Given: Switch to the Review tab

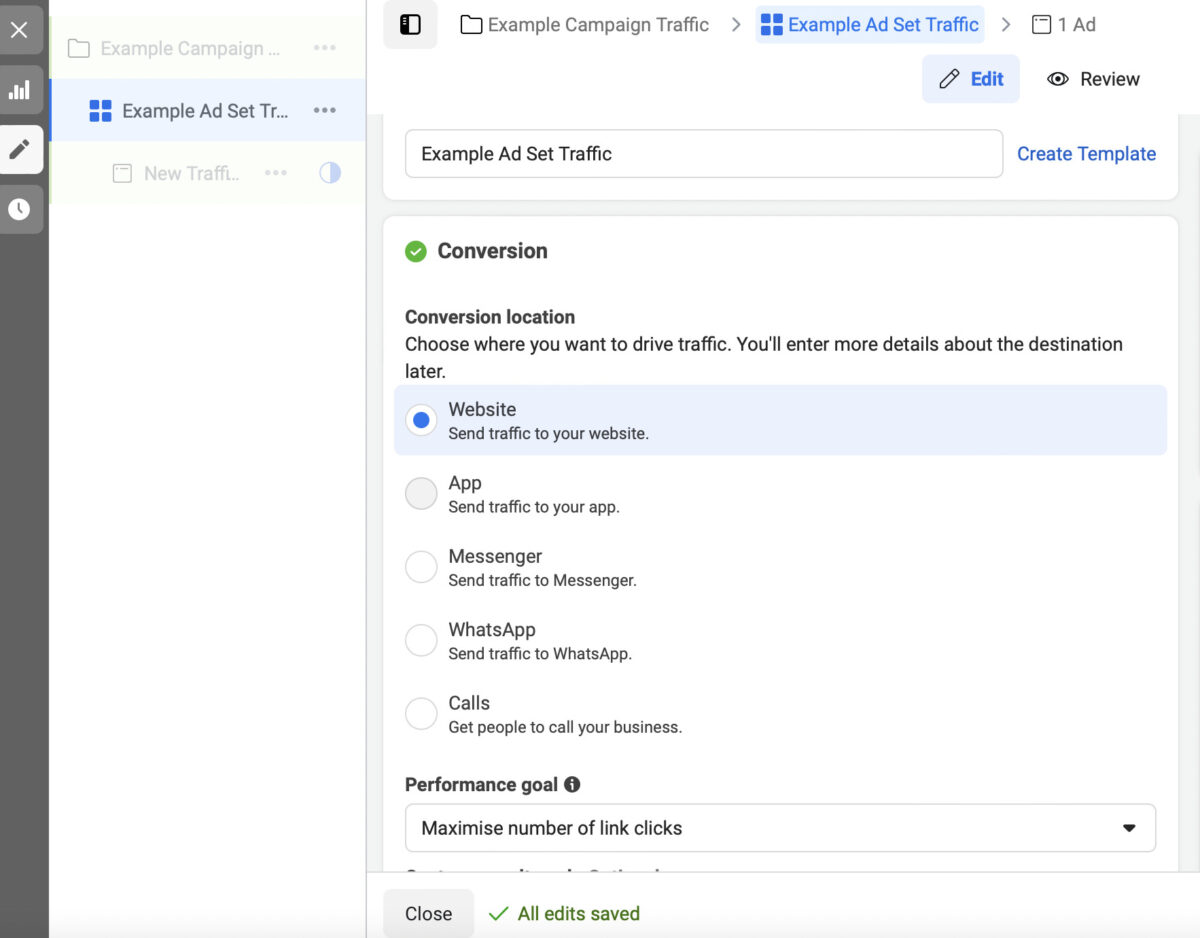Looking at the screenshot, I should (x=1093, y=78).
